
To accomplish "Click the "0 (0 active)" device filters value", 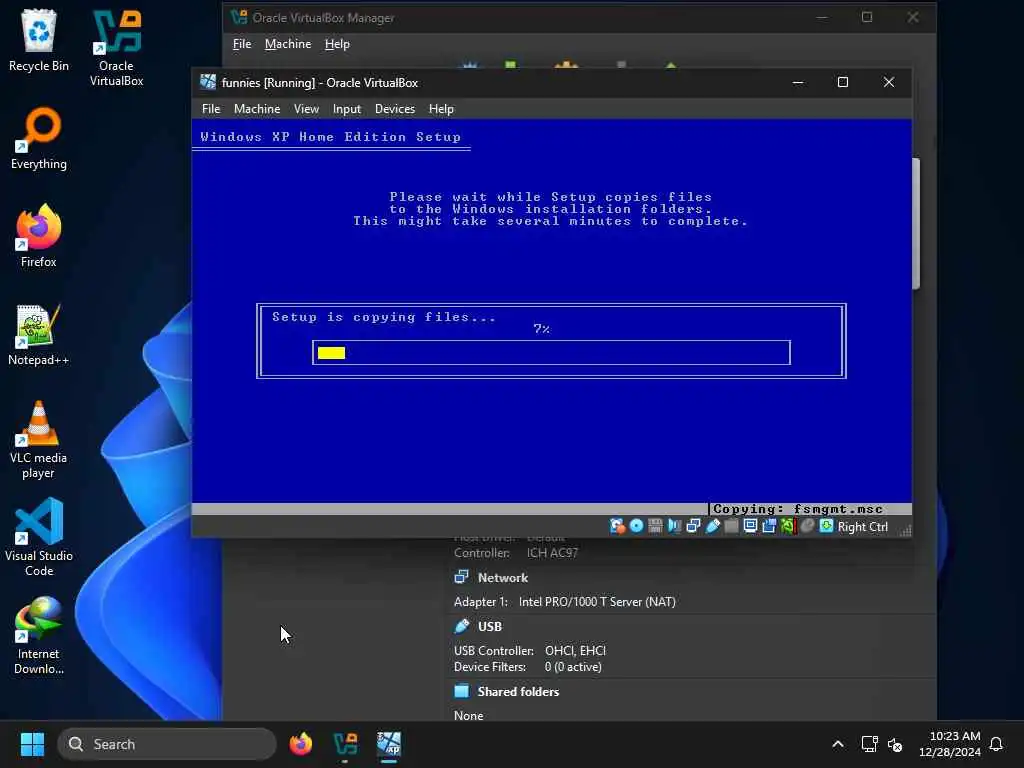I will pos(573,667).
